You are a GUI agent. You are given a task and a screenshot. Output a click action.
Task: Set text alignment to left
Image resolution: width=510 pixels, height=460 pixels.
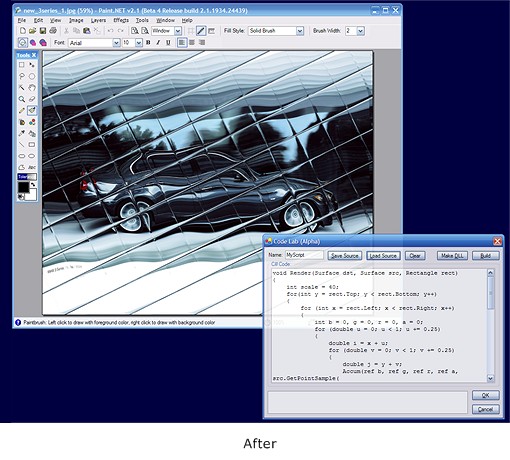182,43
